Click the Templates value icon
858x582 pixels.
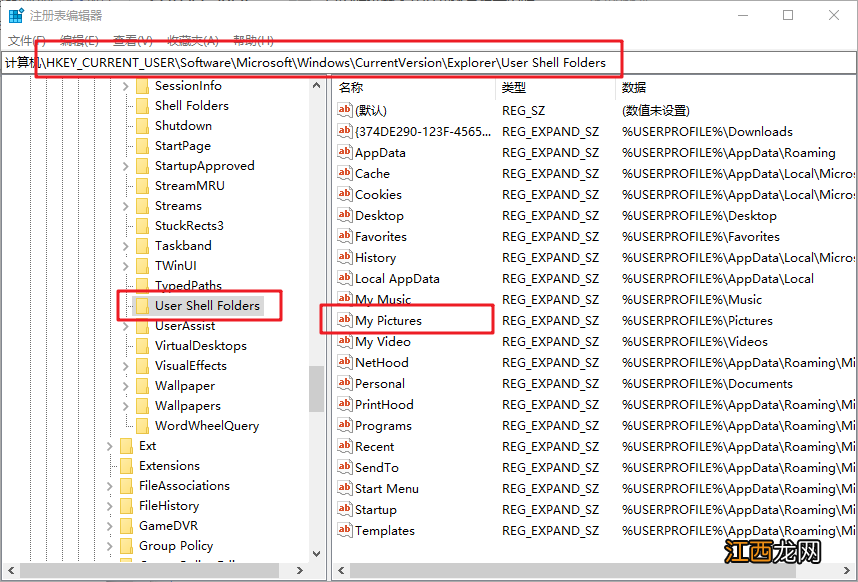pyautogui.click(x=344, y=530)
